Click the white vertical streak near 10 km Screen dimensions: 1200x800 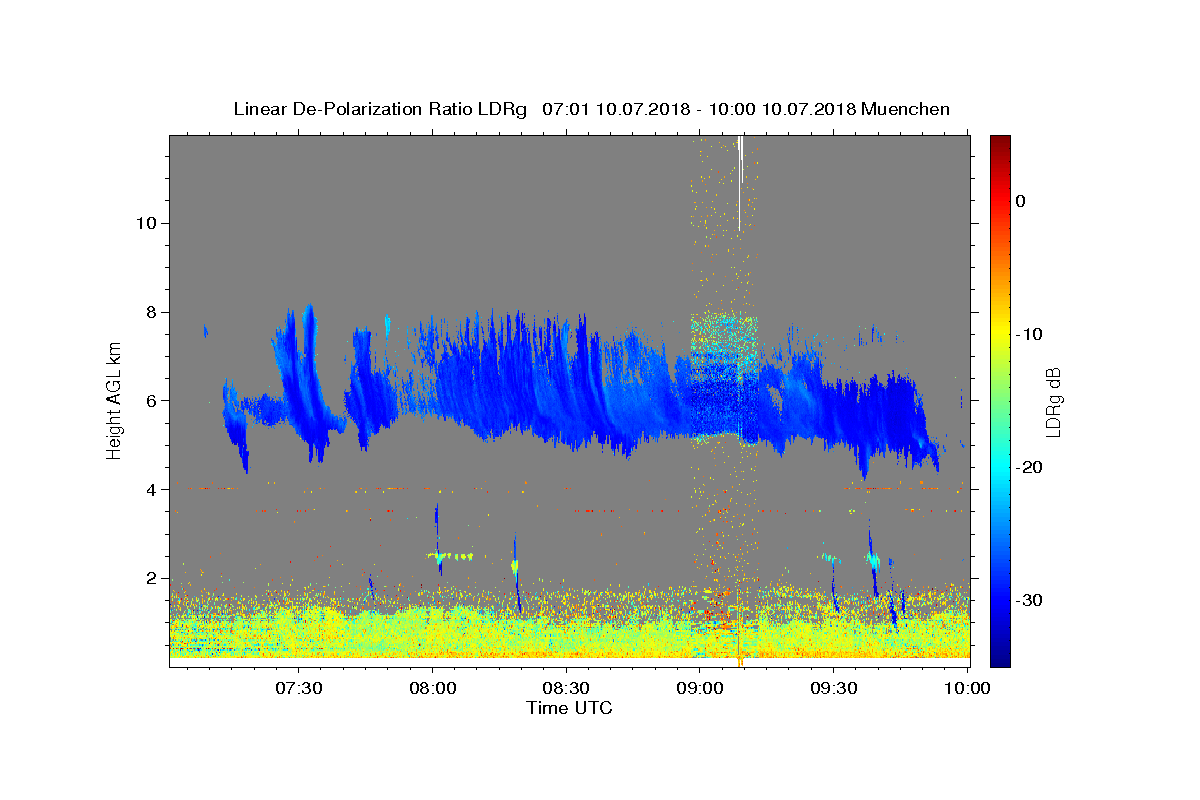(x=739, y=184)
